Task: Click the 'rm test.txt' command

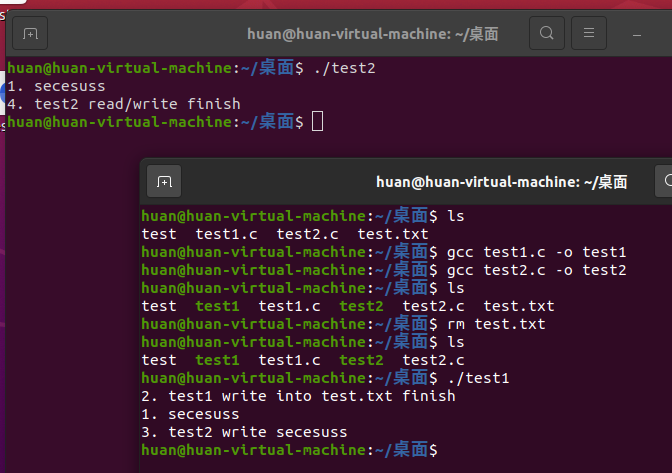Action: [x=496, y=324]
